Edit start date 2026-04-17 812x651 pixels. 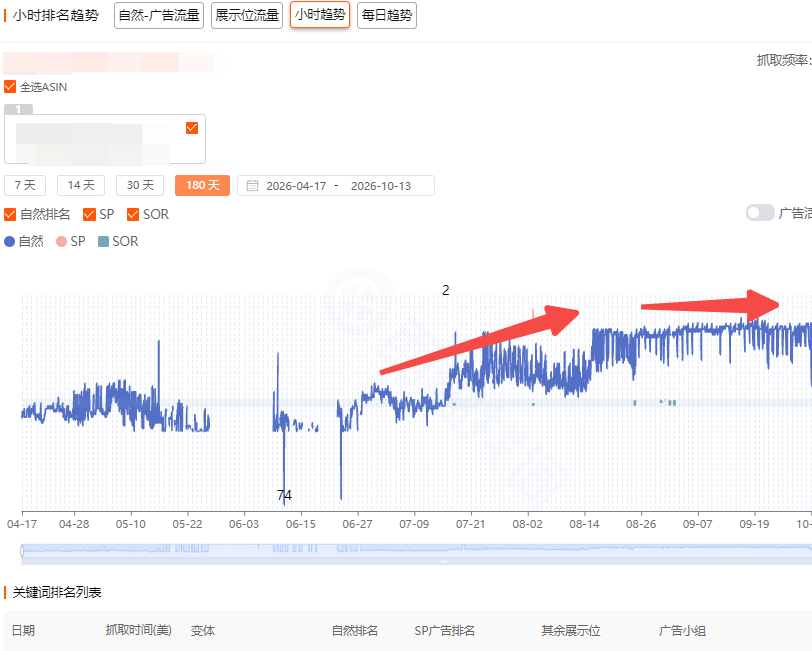(296, 186)
